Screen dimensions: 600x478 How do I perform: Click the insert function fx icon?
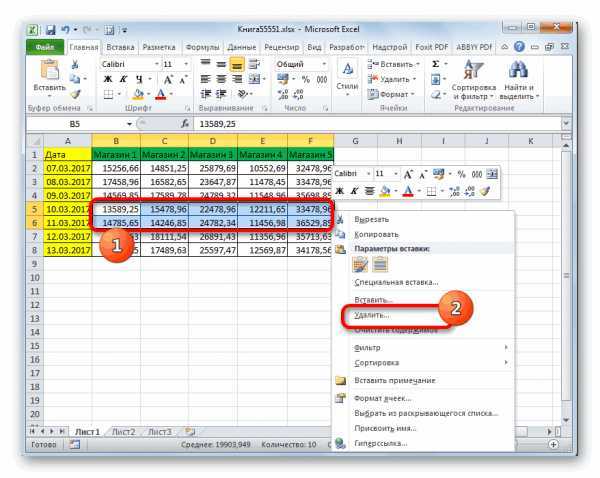(x=185, y=124)
